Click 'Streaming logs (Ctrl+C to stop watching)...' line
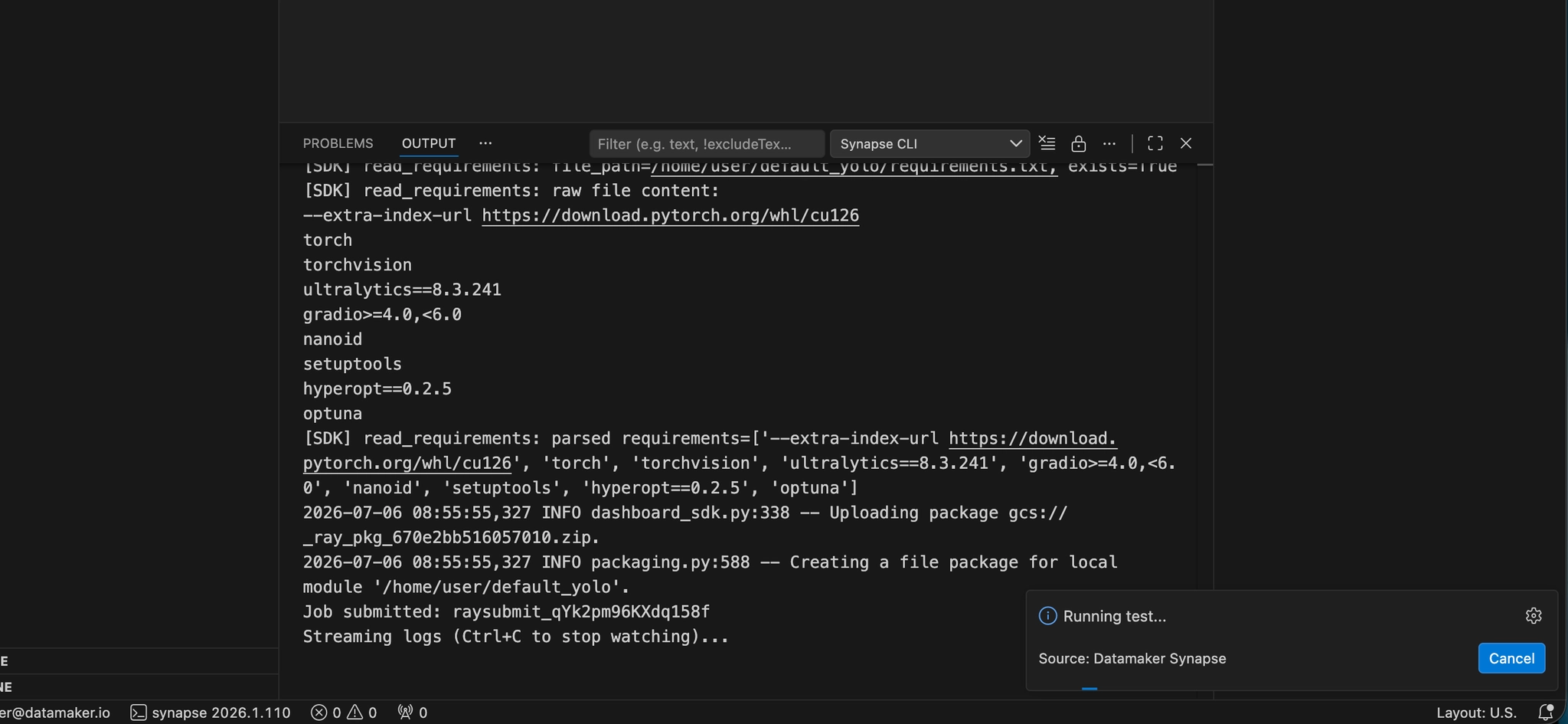 pos(515,637)
